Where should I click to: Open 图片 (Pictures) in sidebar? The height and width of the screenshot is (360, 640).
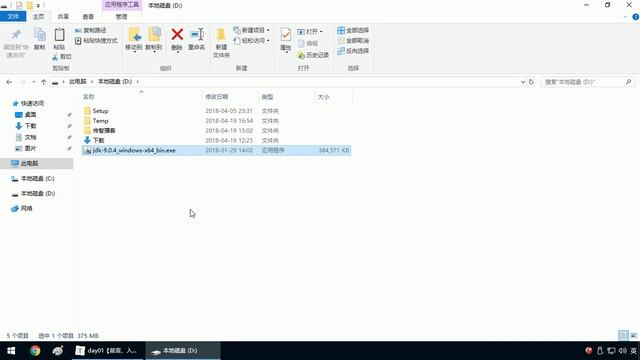pyautogui.click(x=30, y=148)
